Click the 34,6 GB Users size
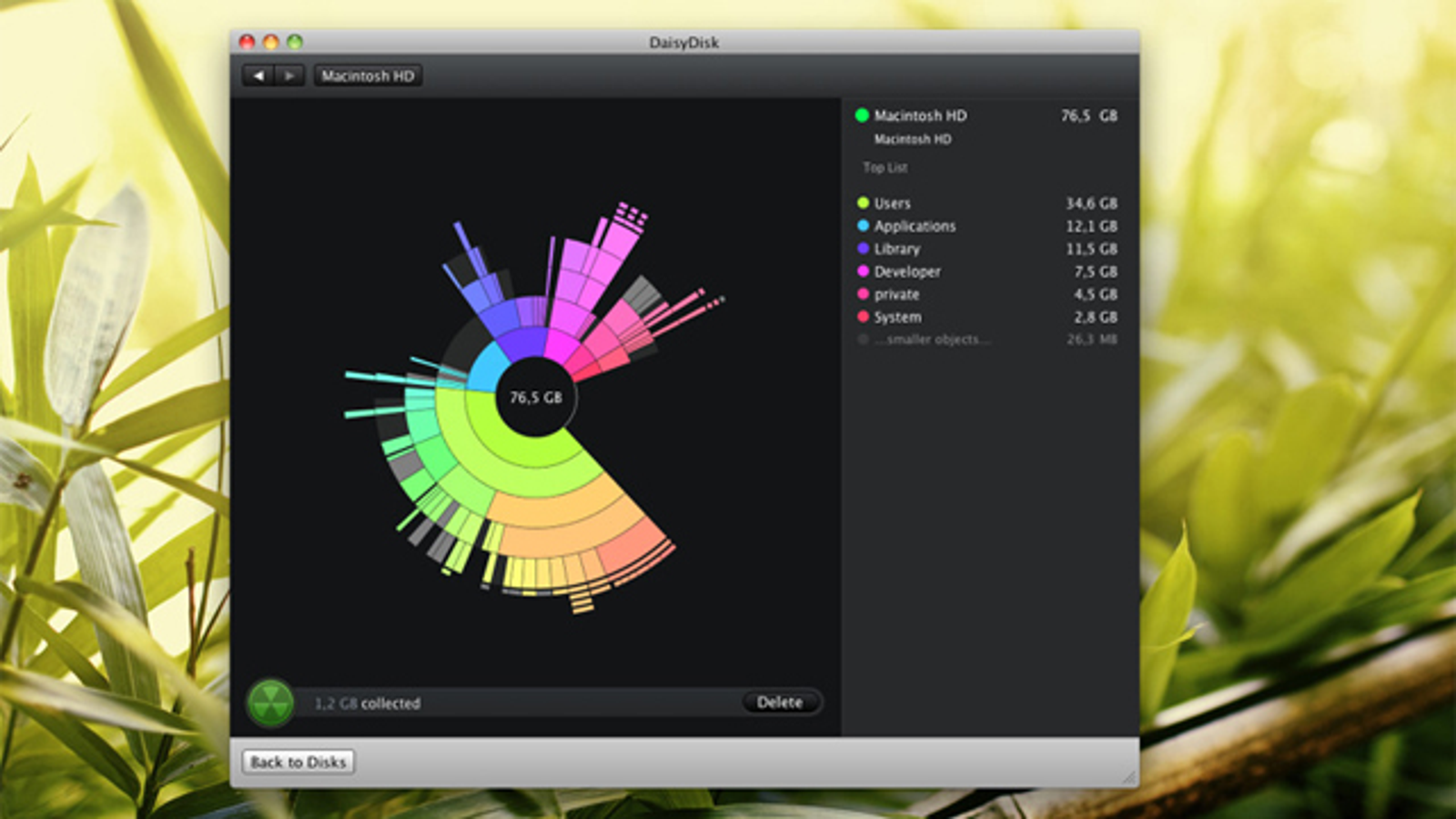Image resolution: width=1456 pixels, height=819 pixels. [x=1091, y=203]
